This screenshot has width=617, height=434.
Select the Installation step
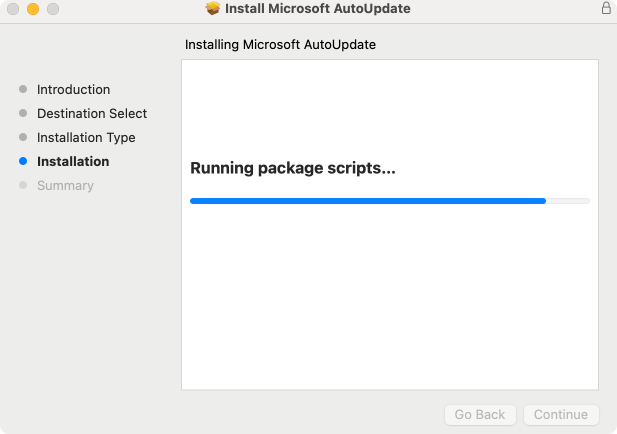coord(73,161)
